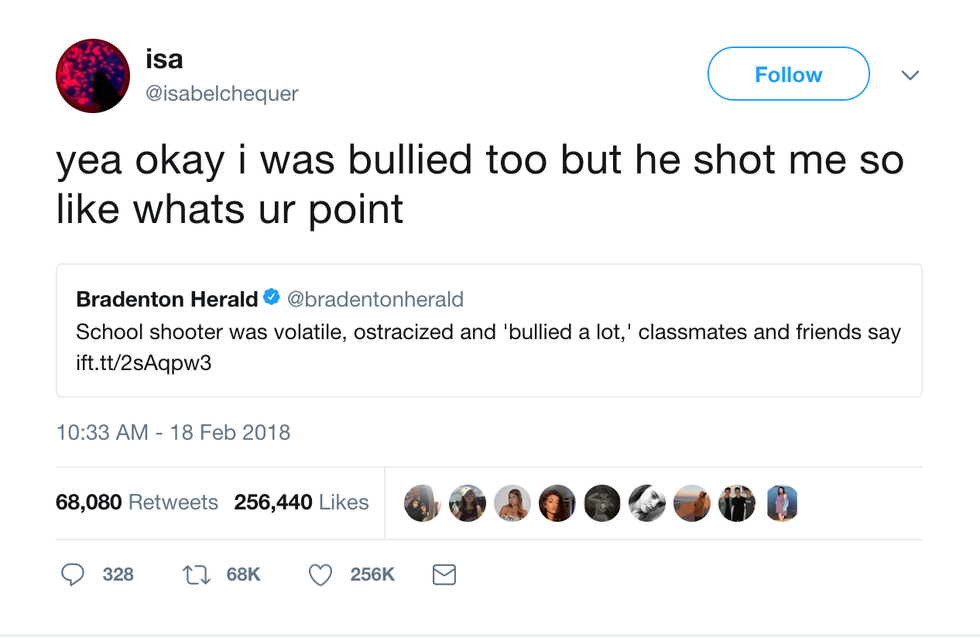Click the isa display name
980x638 pixels.
tap(165, 59)
